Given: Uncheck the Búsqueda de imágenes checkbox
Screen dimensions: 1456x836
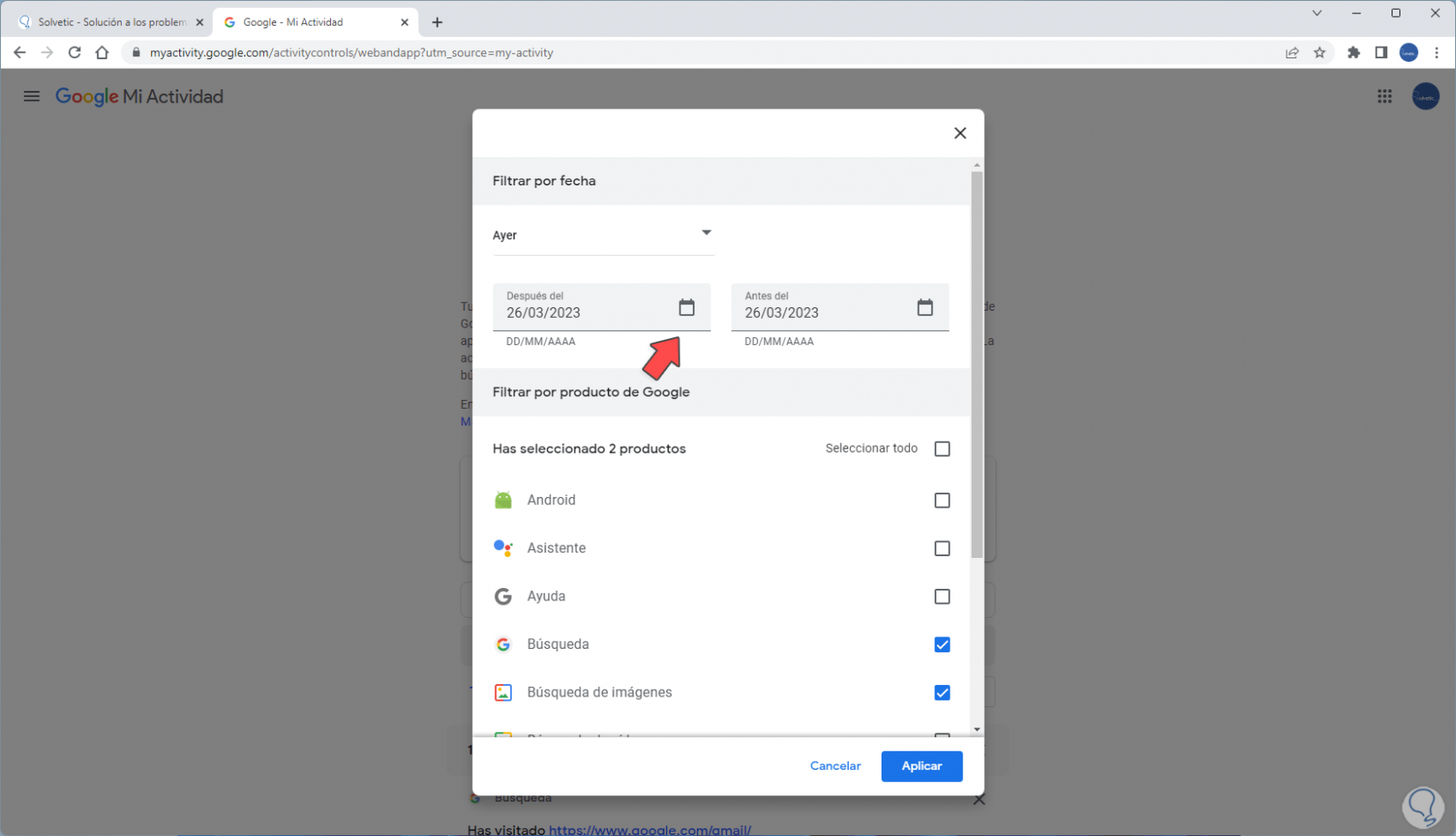Looking at the screenshot, I should coord(942,693).
